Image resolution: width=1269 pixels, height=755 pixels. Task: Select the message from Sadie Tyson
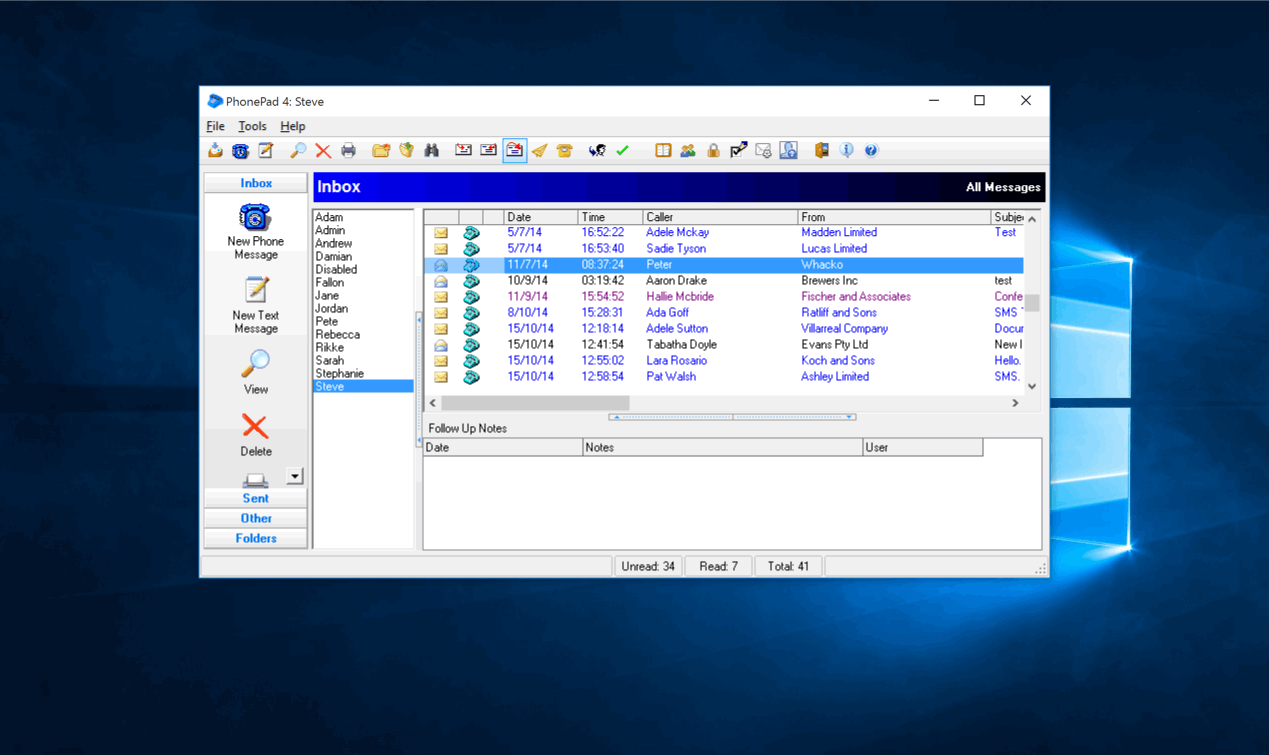coord(724,249)
